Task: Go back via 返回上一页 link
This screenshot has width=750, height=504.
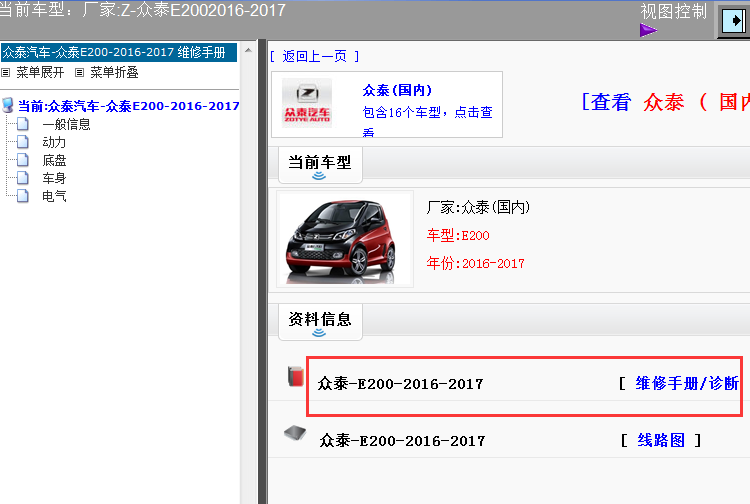Action: pyautogui.click(x=314, y=56)
